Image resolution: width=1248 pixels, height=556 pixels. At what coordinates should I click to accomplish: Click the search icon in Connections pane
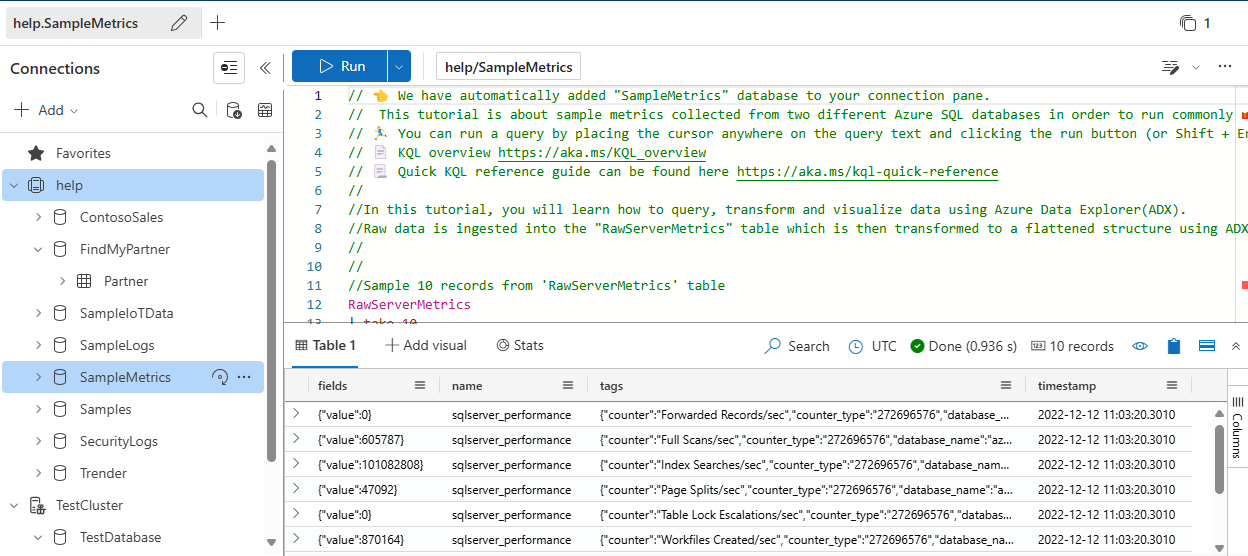200,110
